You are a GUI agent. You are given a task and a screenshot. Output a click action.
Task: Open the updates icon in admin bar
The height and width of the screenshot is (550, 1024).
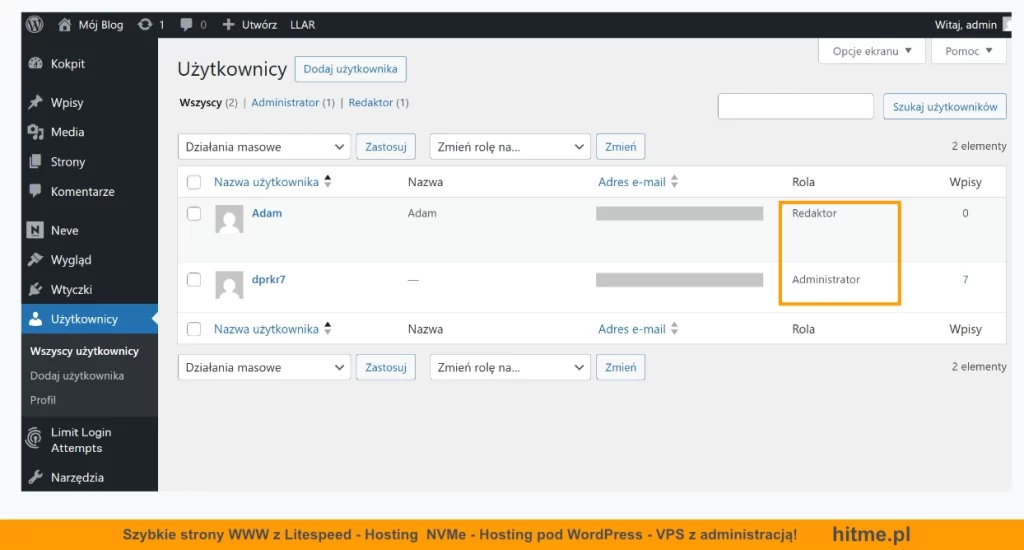[144, 24]
